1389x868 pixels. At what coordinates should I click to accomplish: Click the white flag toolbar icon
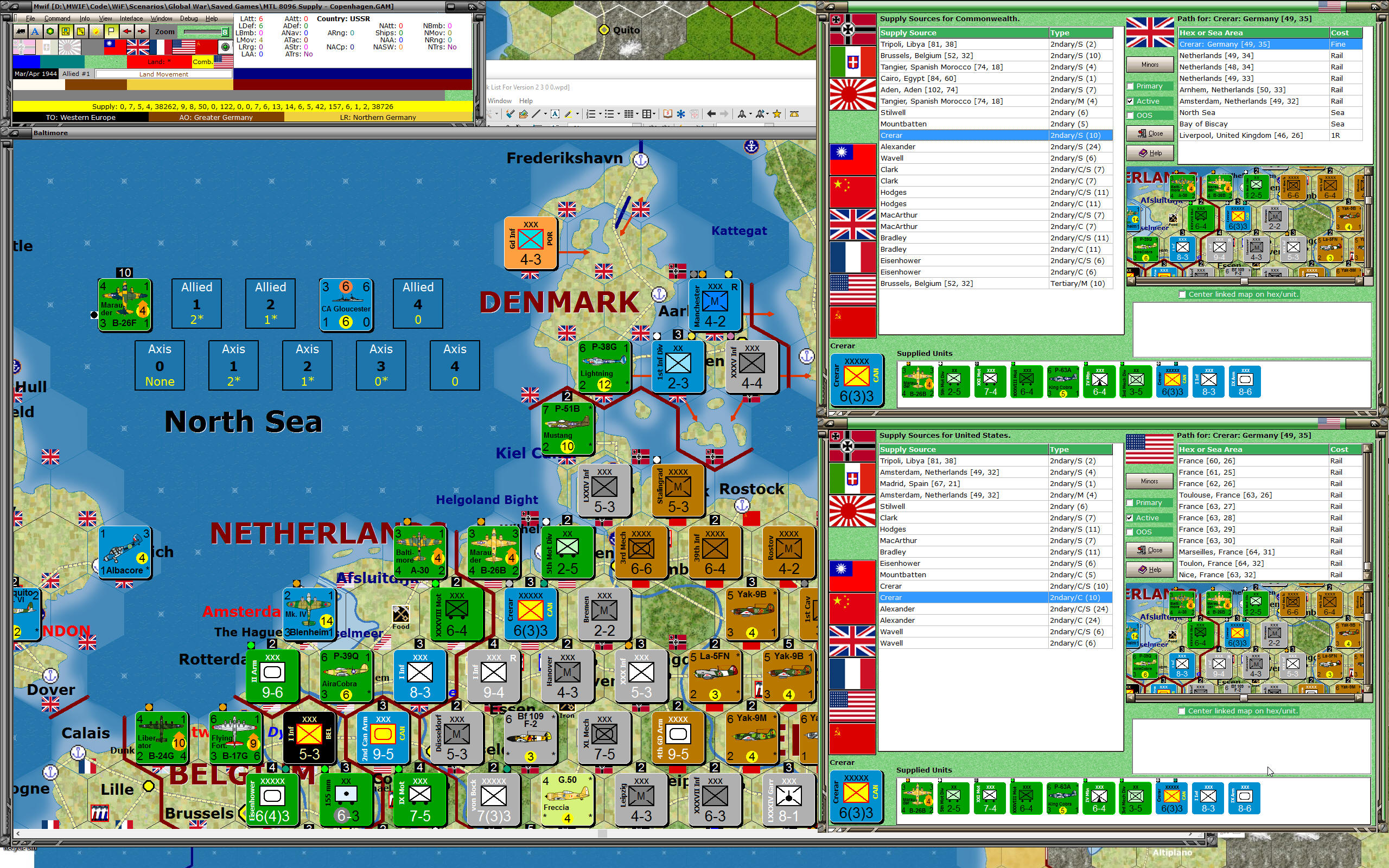click(111, 31)
